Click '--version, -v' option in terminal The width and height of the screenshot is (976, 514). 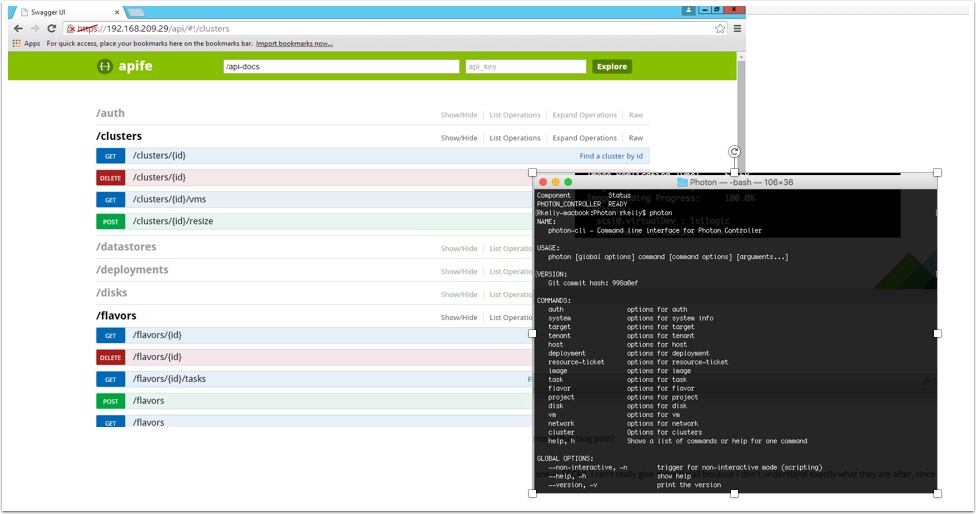point(573,485)
